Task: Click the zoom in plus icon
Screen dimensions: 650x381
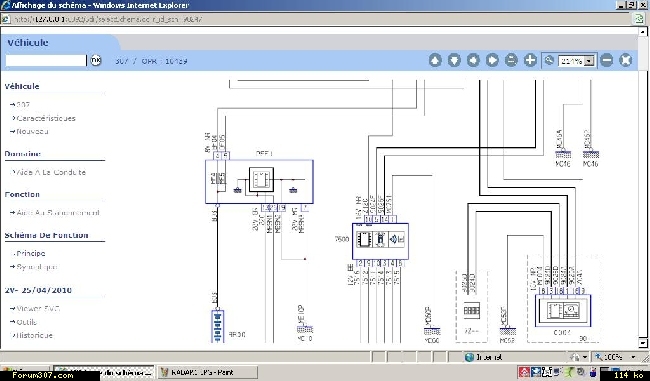Action: [x=530, y=61]
